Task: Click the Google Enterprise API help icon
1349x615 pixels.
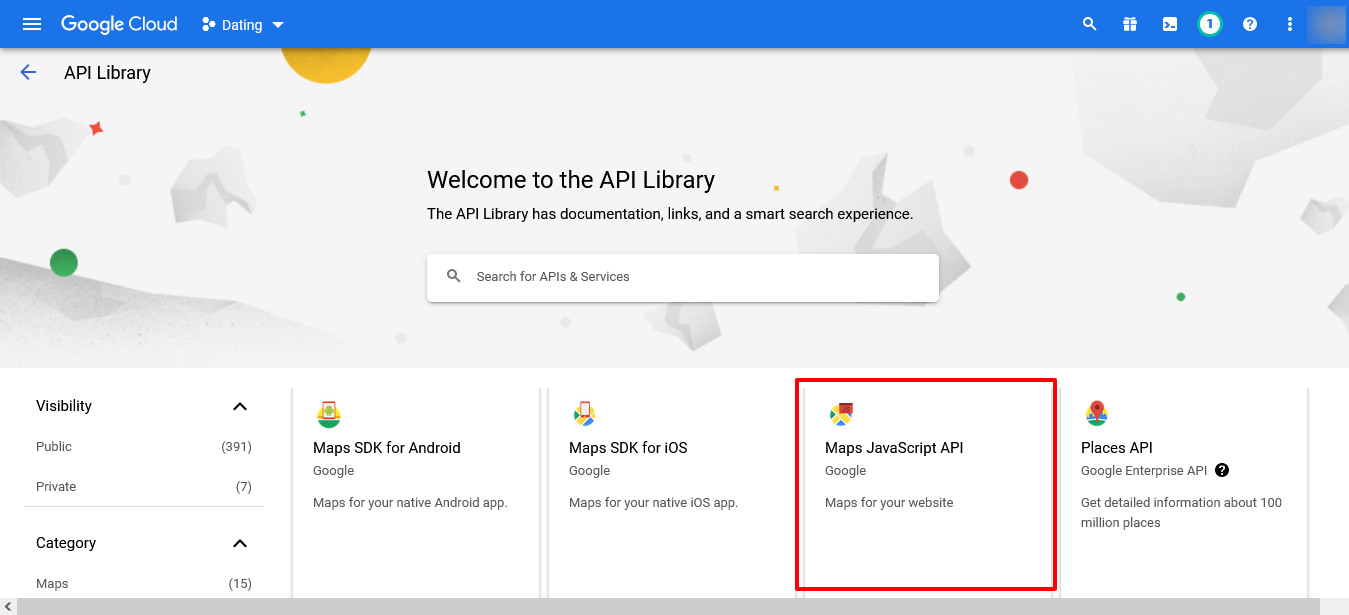Action: [x=1222, y=470]
